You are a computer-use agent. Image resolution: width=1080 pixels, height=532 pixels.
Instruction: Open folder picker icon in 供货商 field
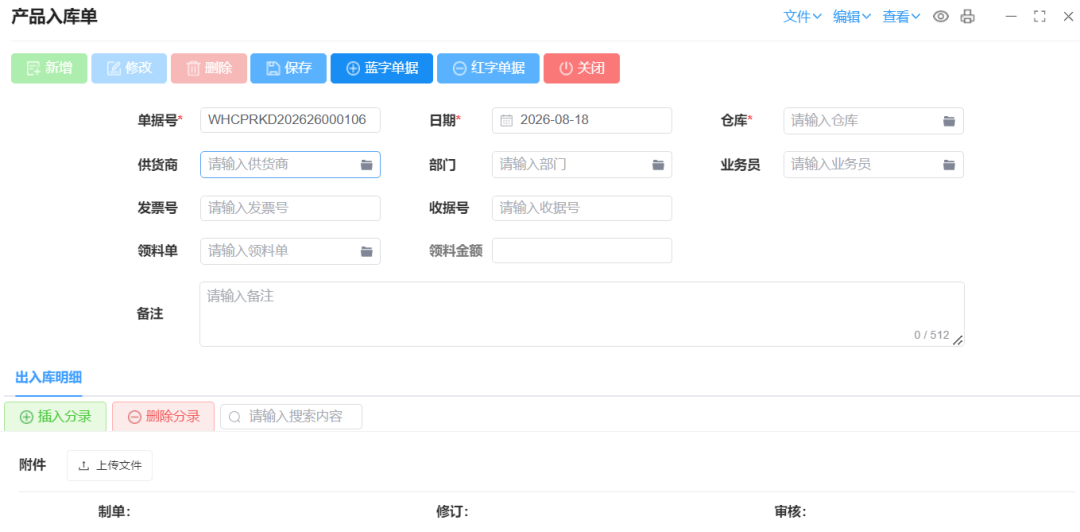366,165
